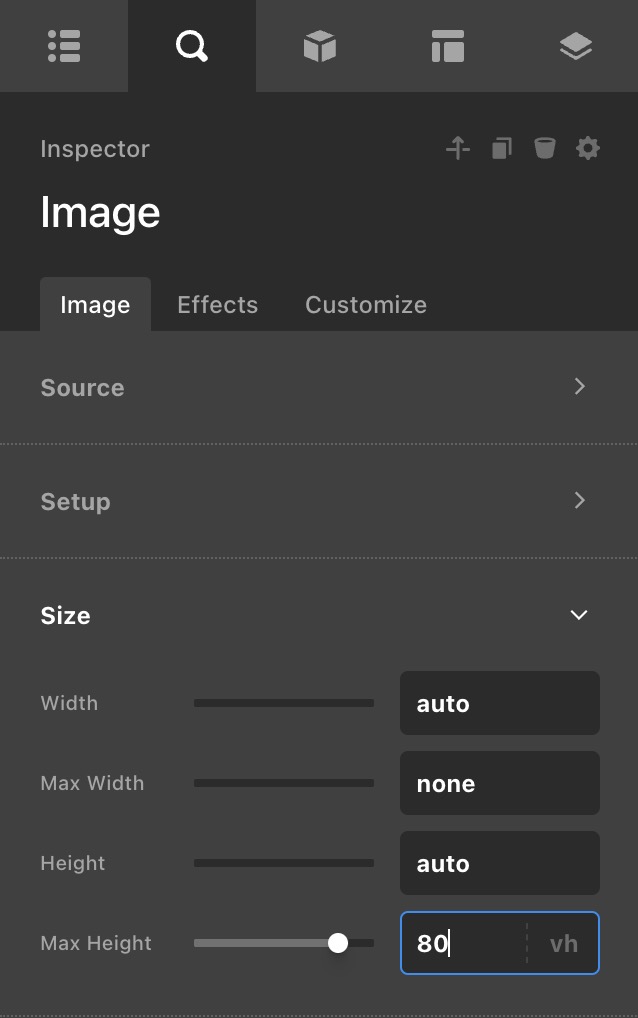Click the Width slider track
Screen dimensions: 638x1018
coord(283,703)
